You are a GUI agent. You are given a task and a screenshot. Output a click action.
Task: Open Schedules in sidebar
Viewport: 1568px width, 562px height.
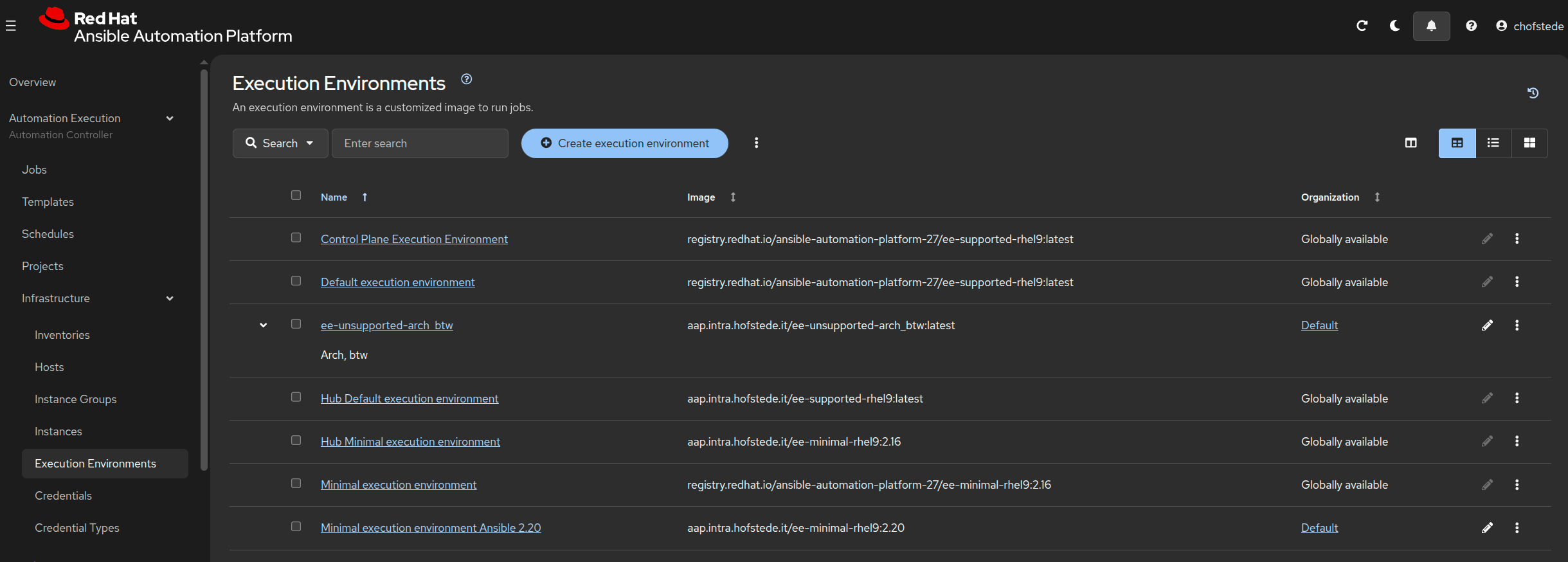[x=48, y=234]
